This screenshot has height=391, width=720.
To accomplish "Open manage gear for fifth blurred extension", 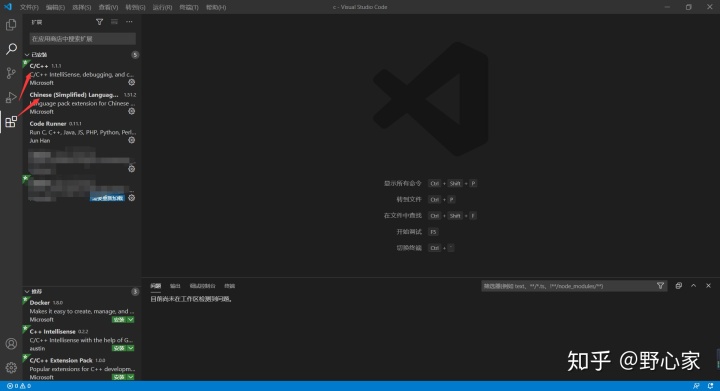I will (131, 198).
